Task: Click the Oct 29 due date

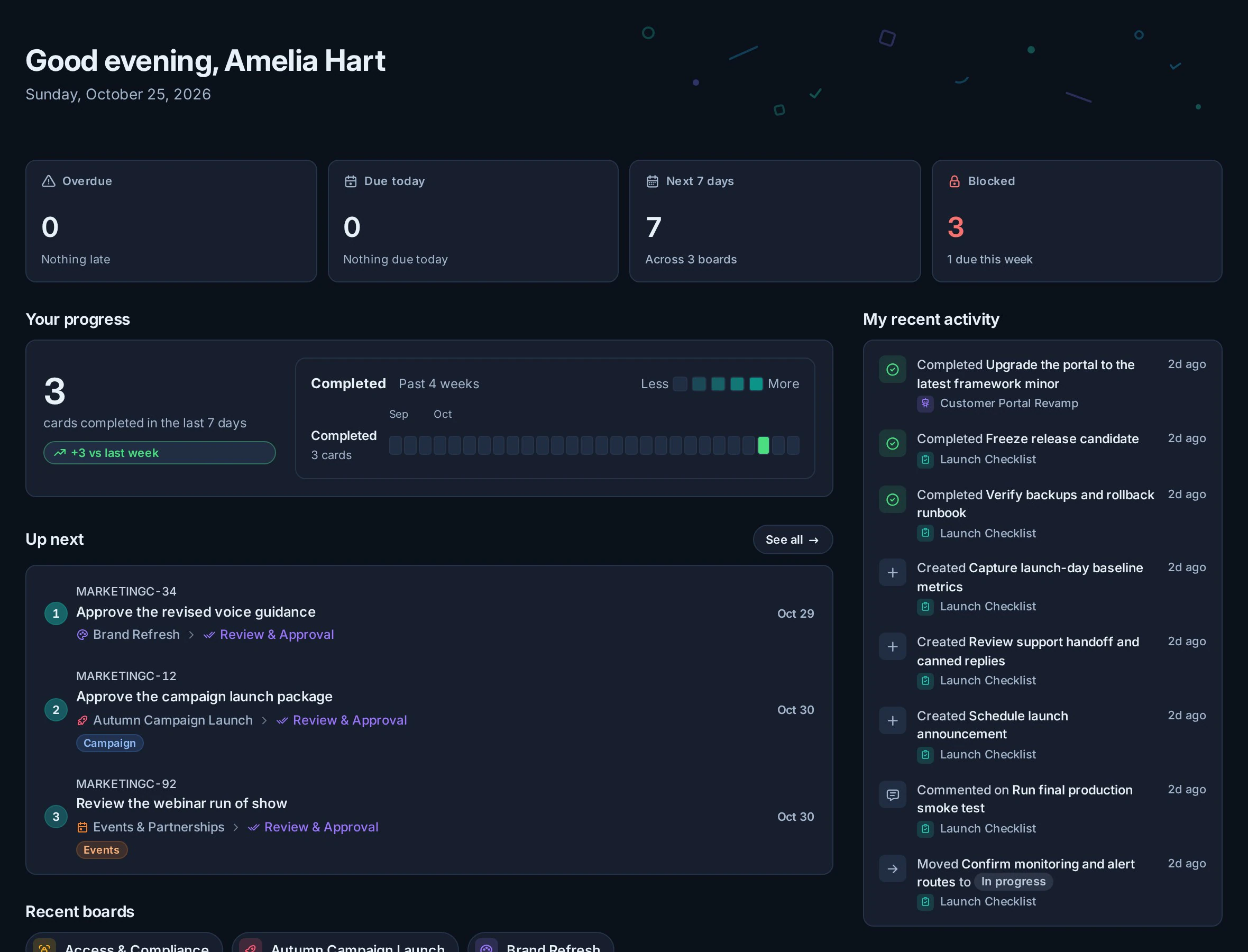Action: 795,614
